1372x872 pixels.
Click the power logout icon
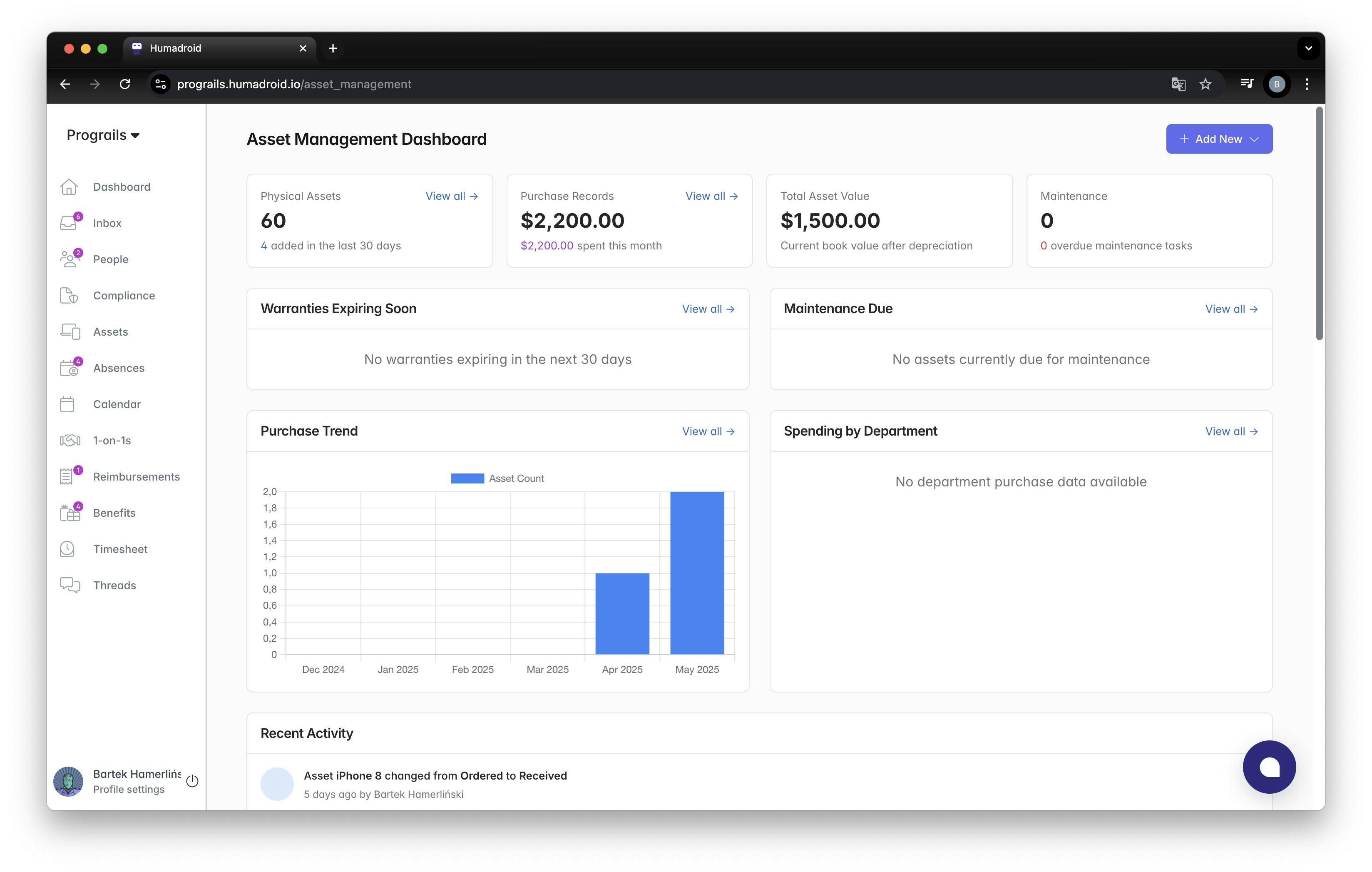192,781
